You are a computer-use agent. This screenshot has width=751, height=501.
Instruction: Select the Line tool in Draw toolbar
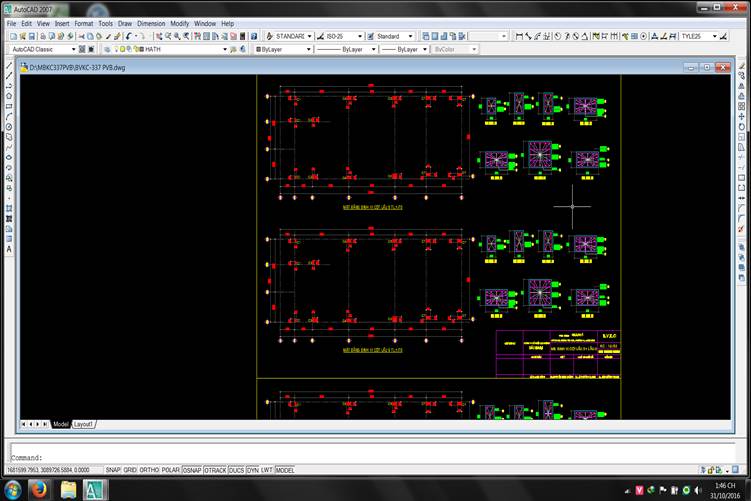point(9,66)
